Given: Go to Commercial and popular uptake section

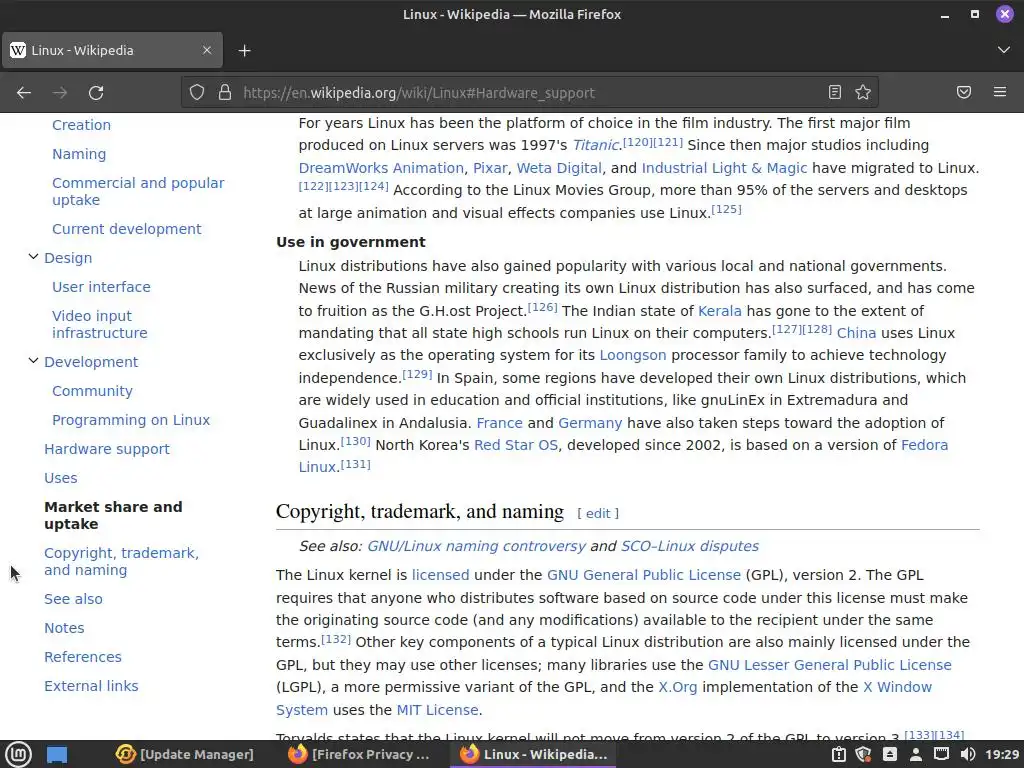Looking at the screenshot, I should click(x=138, y=191).
